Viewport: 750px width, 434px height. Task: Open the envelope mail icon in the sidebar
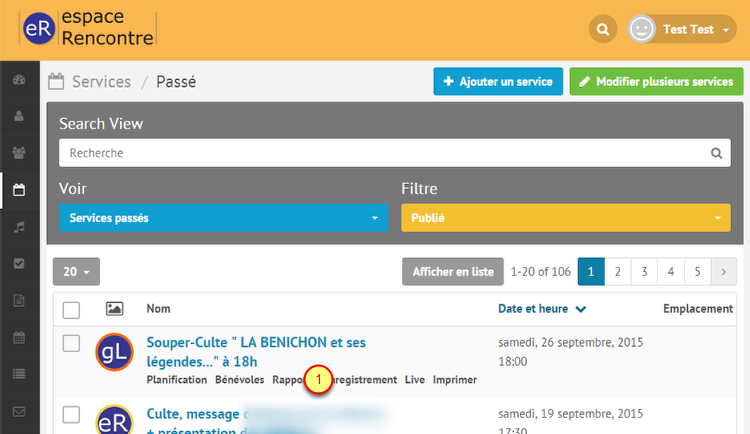19,412
